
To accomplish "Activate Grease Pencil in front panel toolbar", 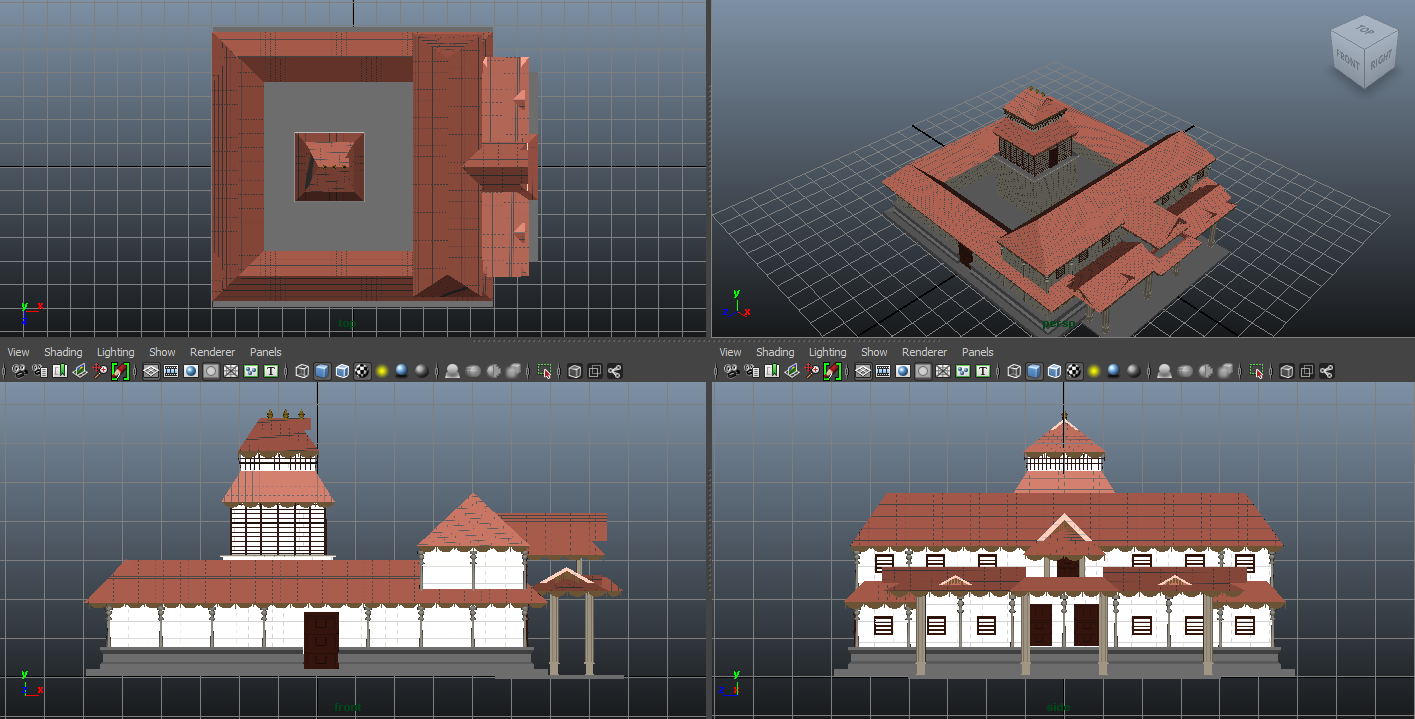I will click(120, 371).
